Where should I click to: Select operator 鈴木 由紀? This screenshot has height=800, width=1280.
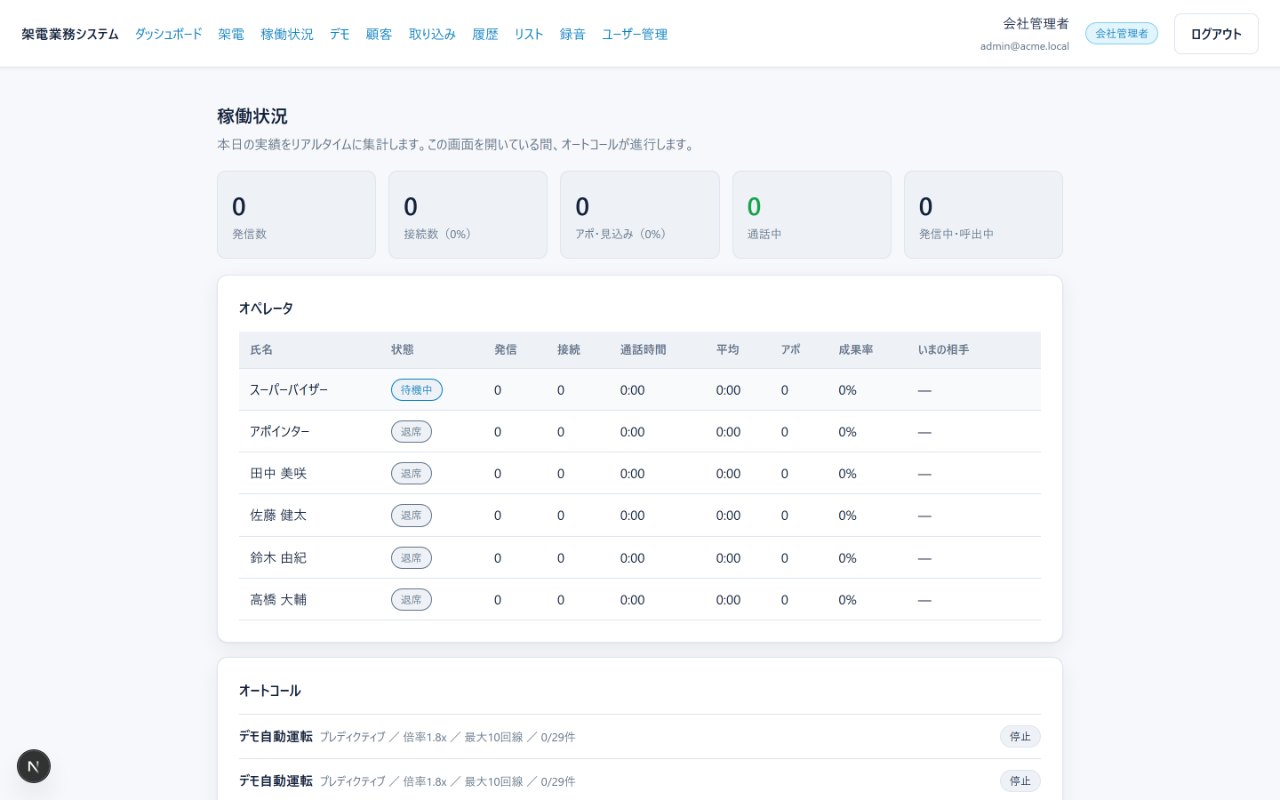[x=278, y=558]
